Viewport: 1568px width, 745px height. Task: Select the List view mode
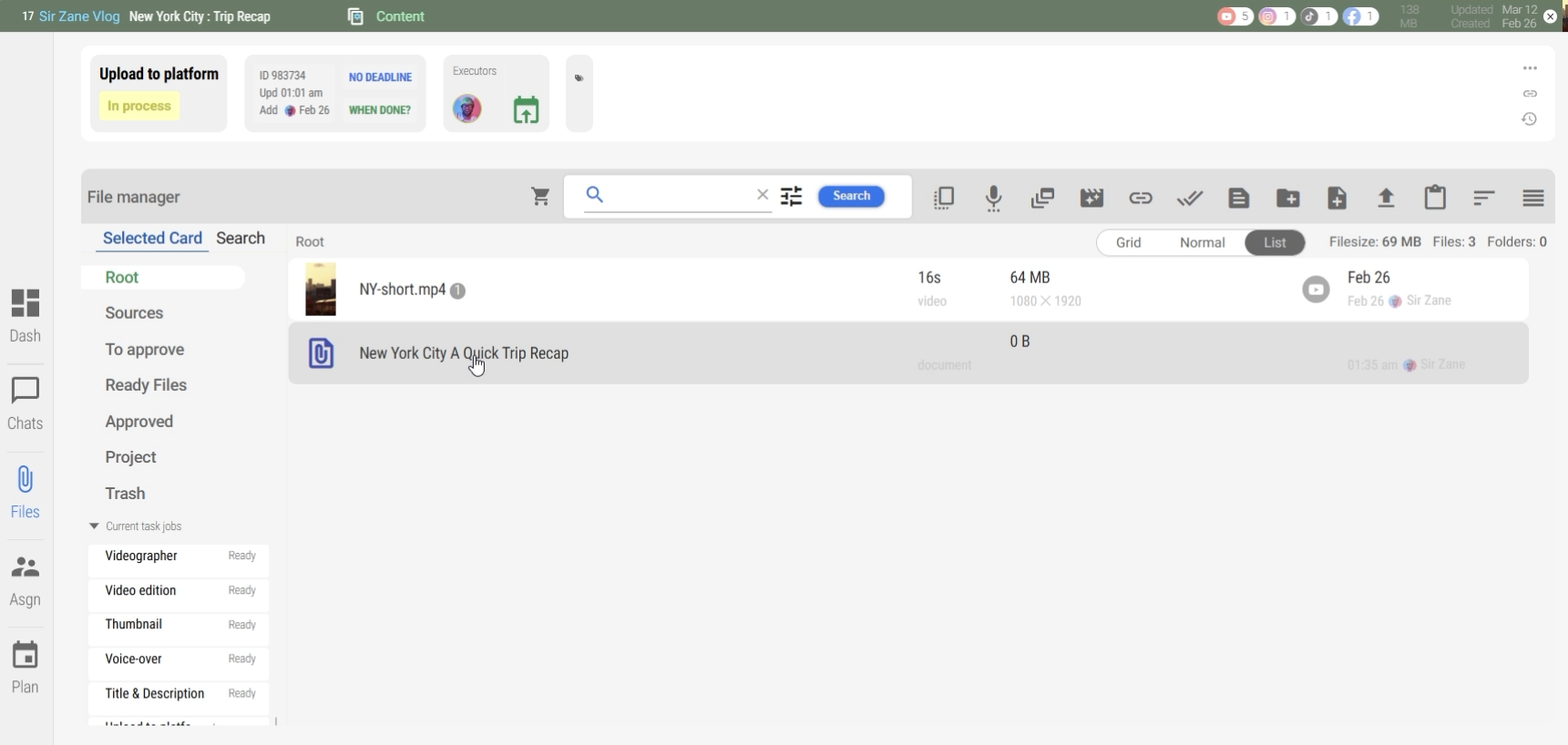[1275, 243]
